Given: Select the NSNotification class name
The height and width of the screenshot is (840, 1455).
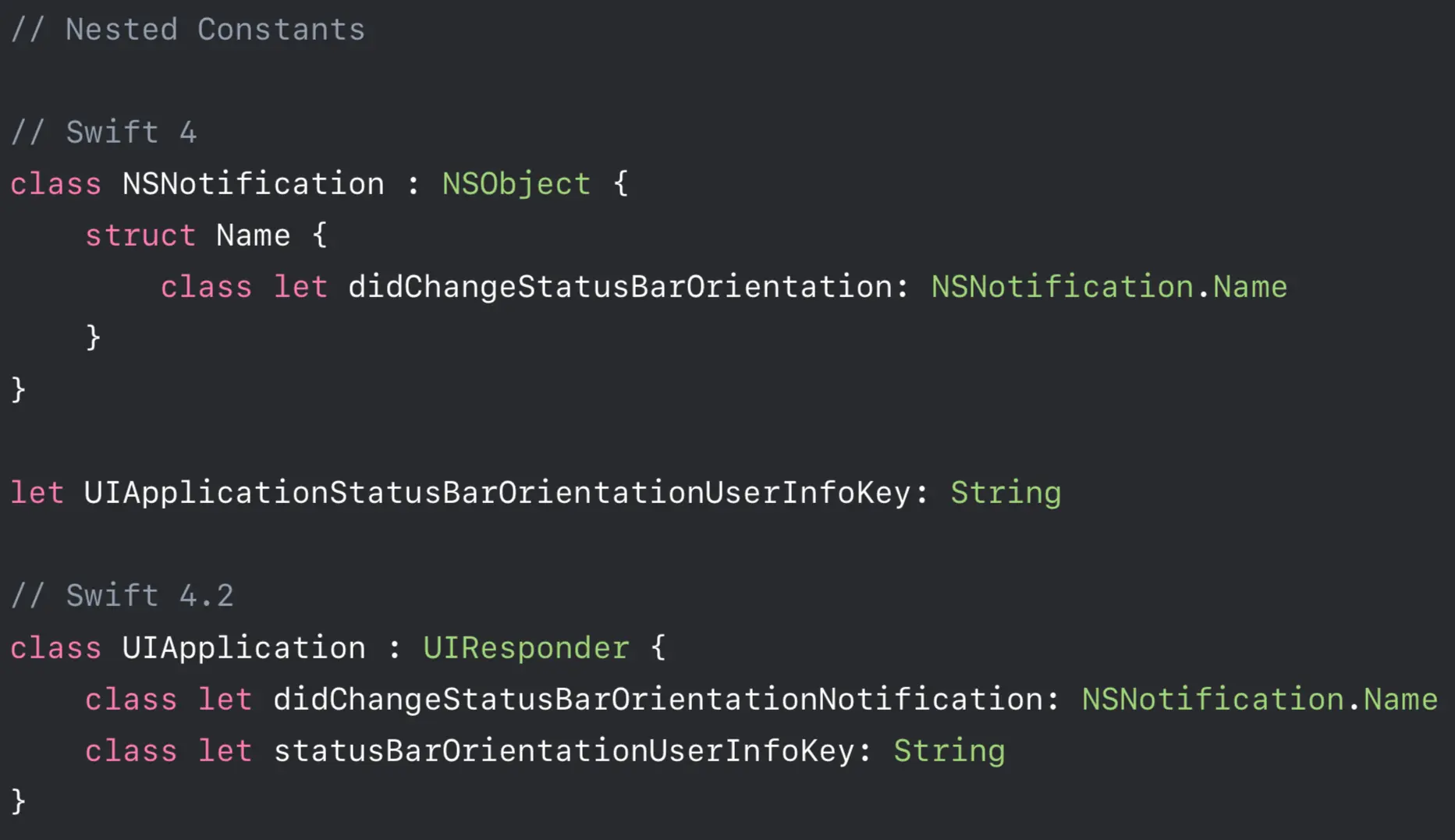Looking at the screenshot, I should click(x=254, y=184).
